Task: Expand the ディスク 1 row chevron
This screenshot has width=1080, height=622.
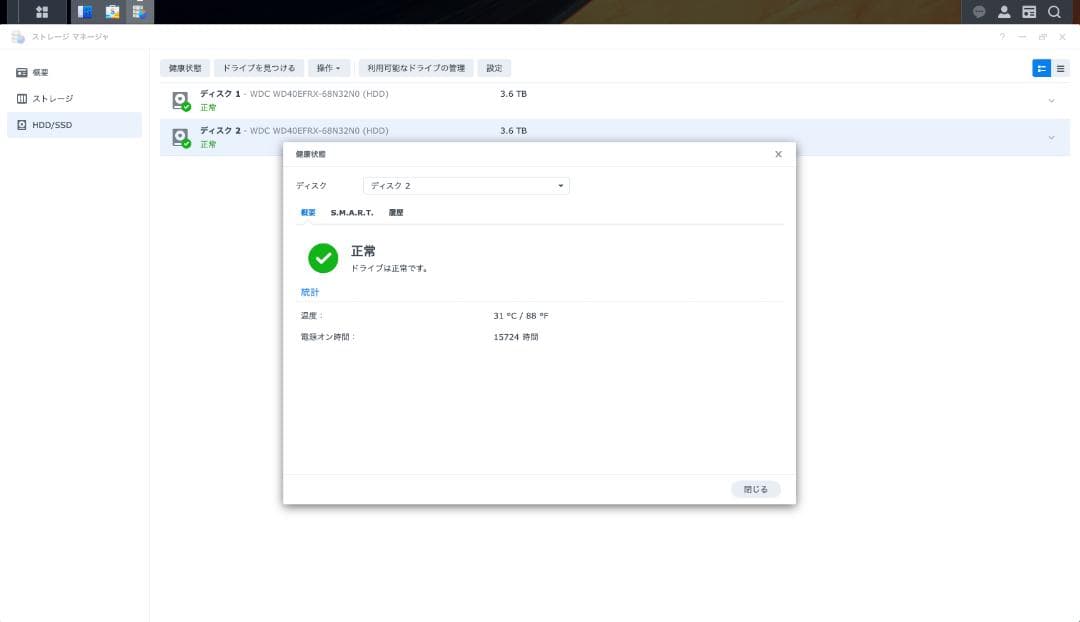Action: pos(1051,101)
